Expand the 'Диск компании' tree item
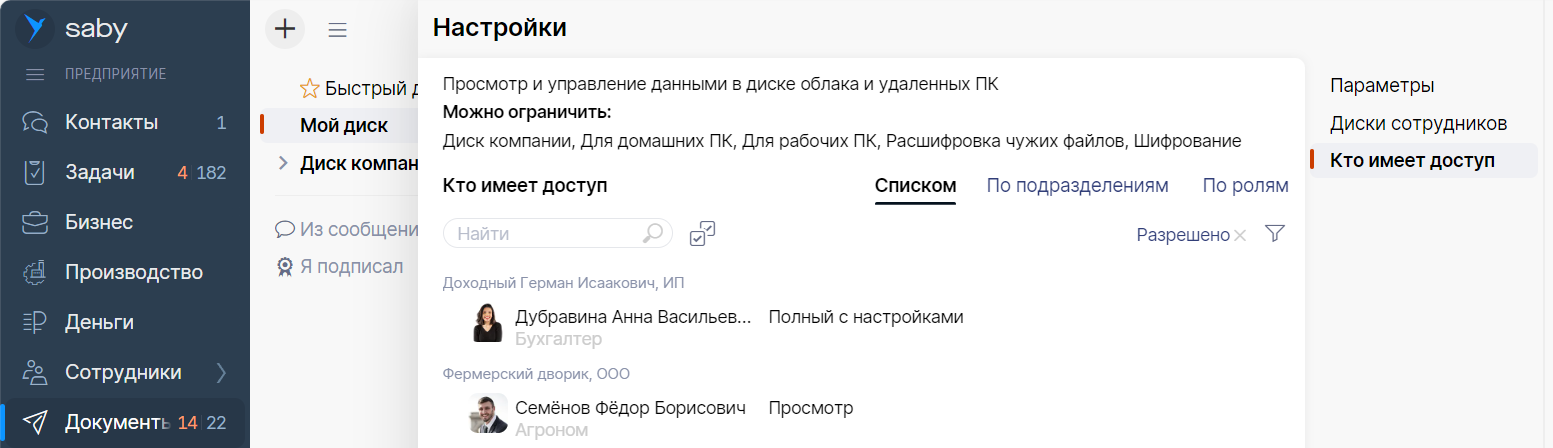1553x448 pixels. point(283,163)
